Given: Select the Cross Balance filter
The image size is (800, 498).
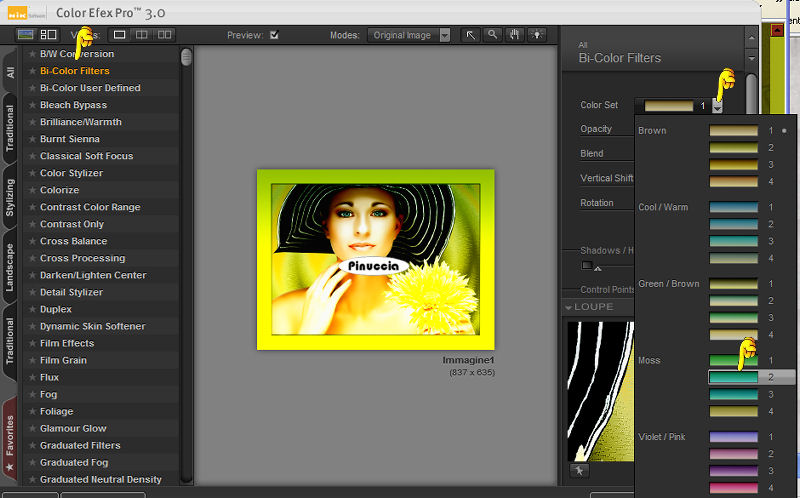Looking at the screenshot, I should [x=73, y=241].
